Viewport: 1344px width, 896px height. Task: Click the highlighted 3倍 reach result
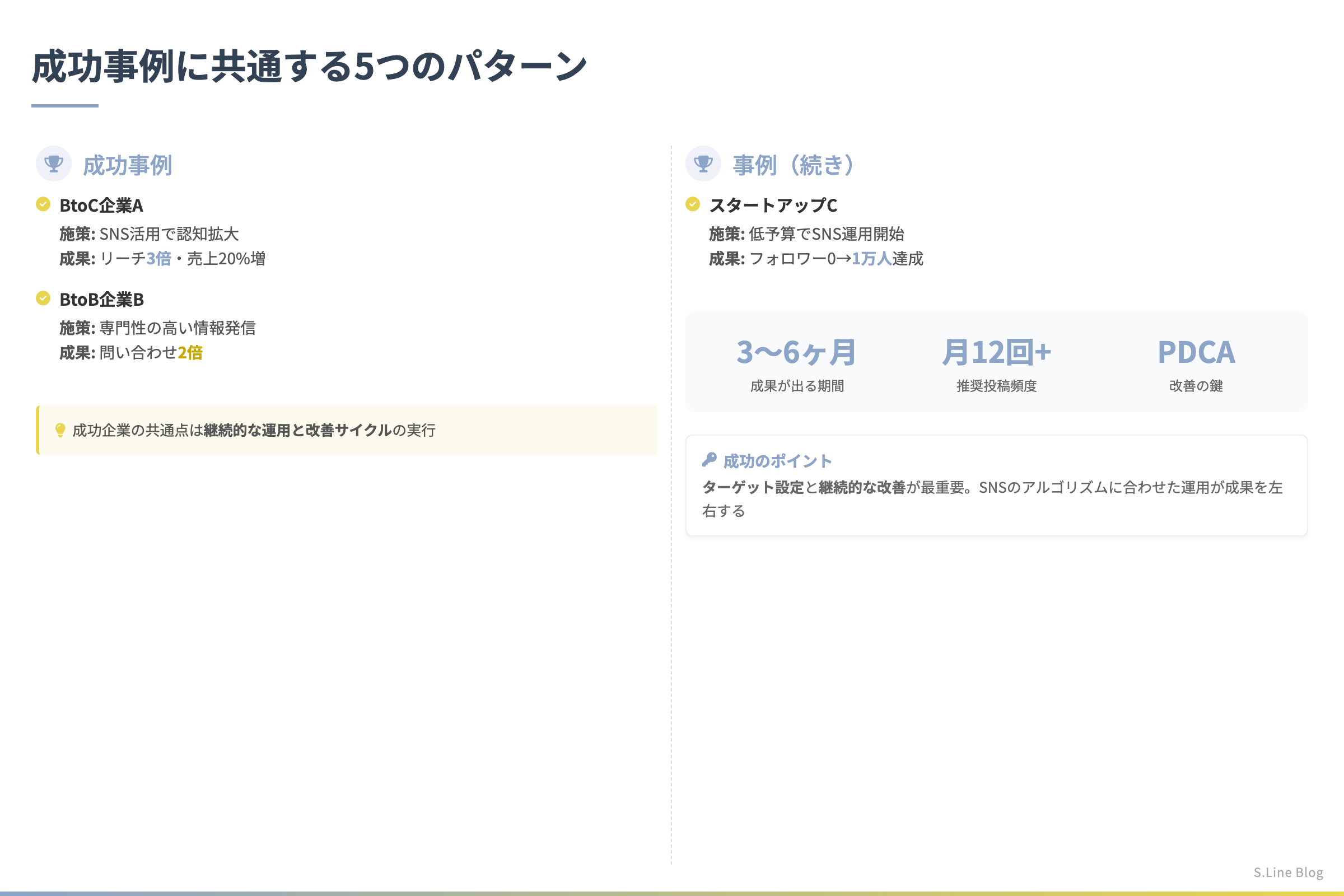tap(159, 259)
